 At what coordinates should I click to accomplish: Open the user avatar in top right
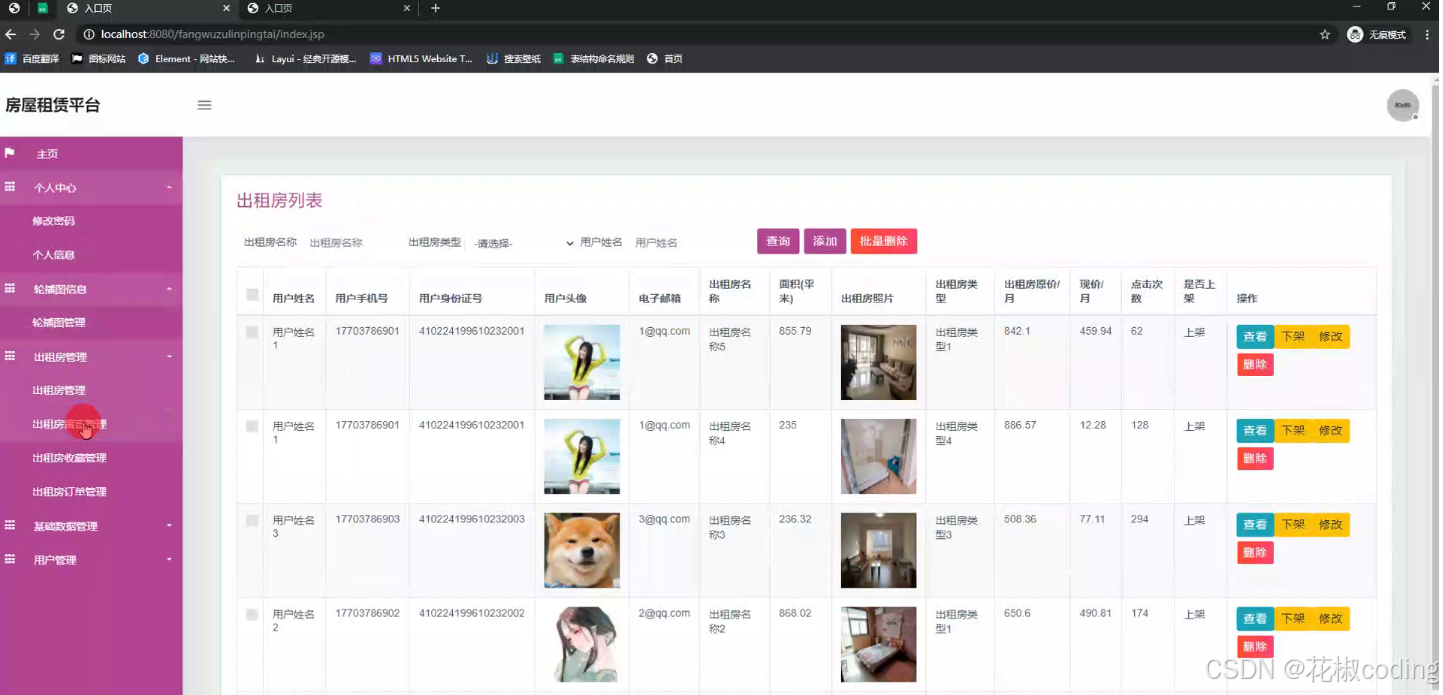click(1402, 105)
